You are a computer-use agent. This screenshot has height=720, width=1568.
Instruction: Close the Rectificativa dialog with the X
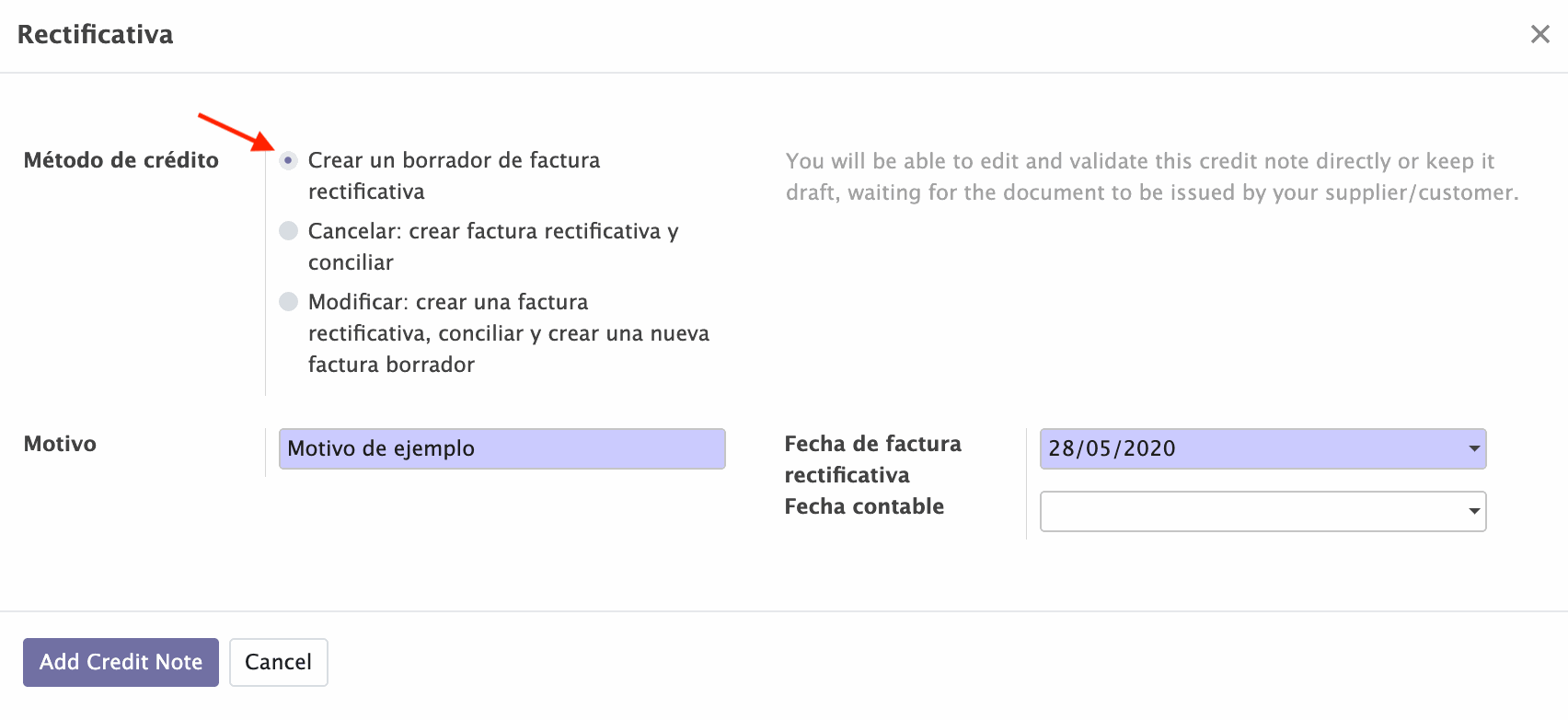coord(1539,35)
